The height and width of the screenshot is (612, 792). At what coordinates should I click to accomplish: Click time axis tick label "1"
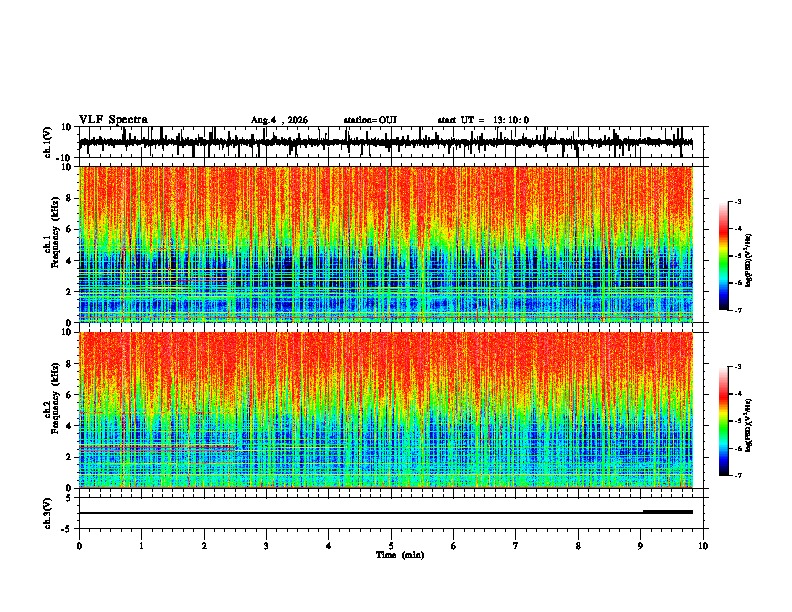(x=141, y=546)
